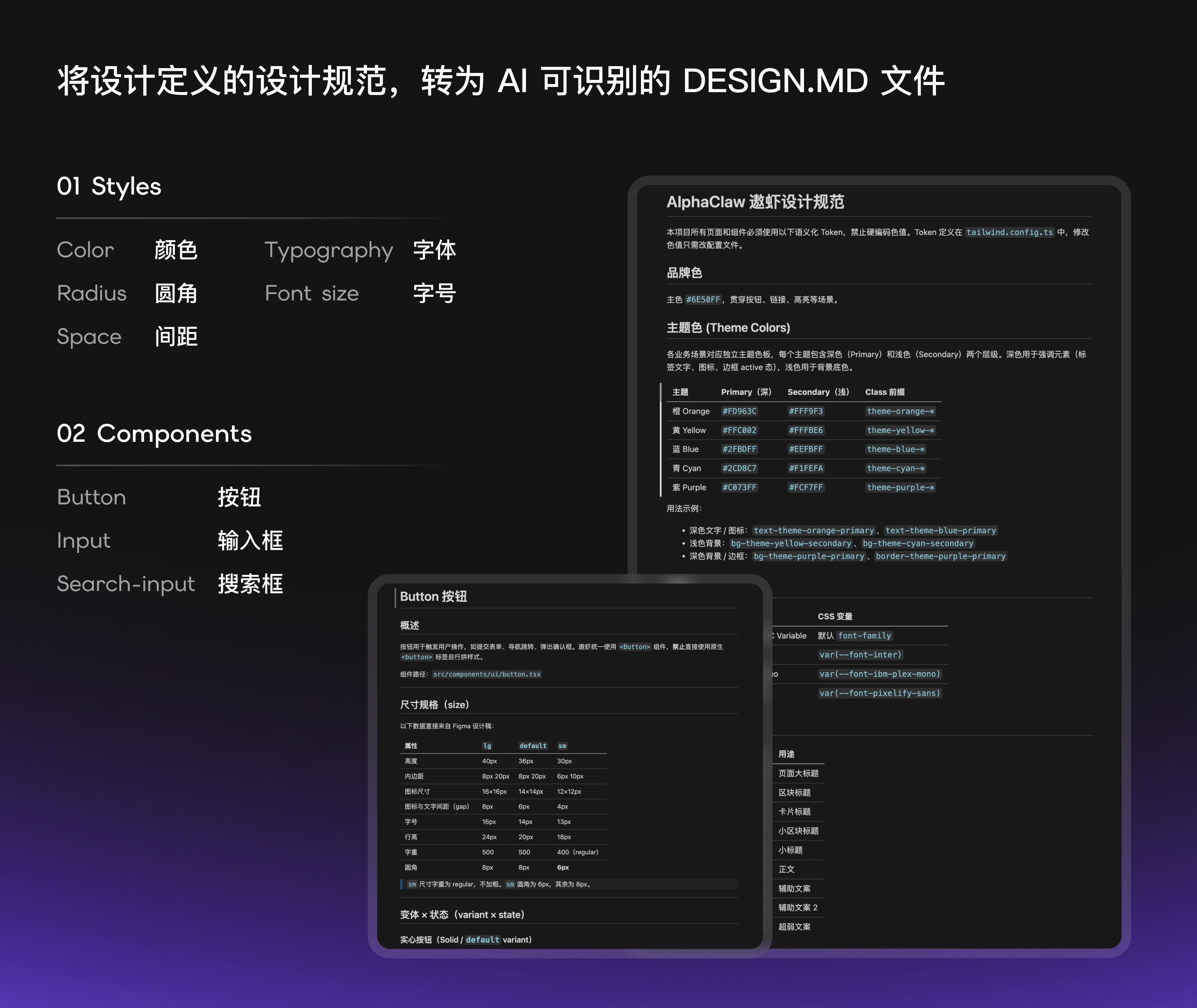
Task: Click the "theme-yellow-*" class prefix
Action: tap(901, 430)
